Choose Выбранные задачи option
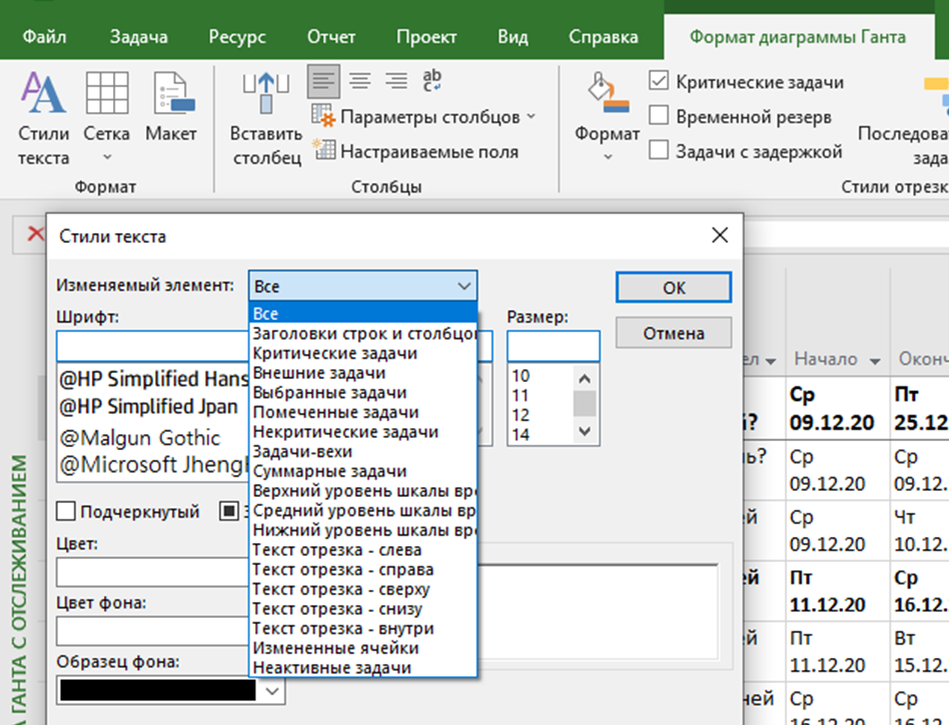Image resolution: width=949 pixels, height=725 pixels. coord(363,392)
